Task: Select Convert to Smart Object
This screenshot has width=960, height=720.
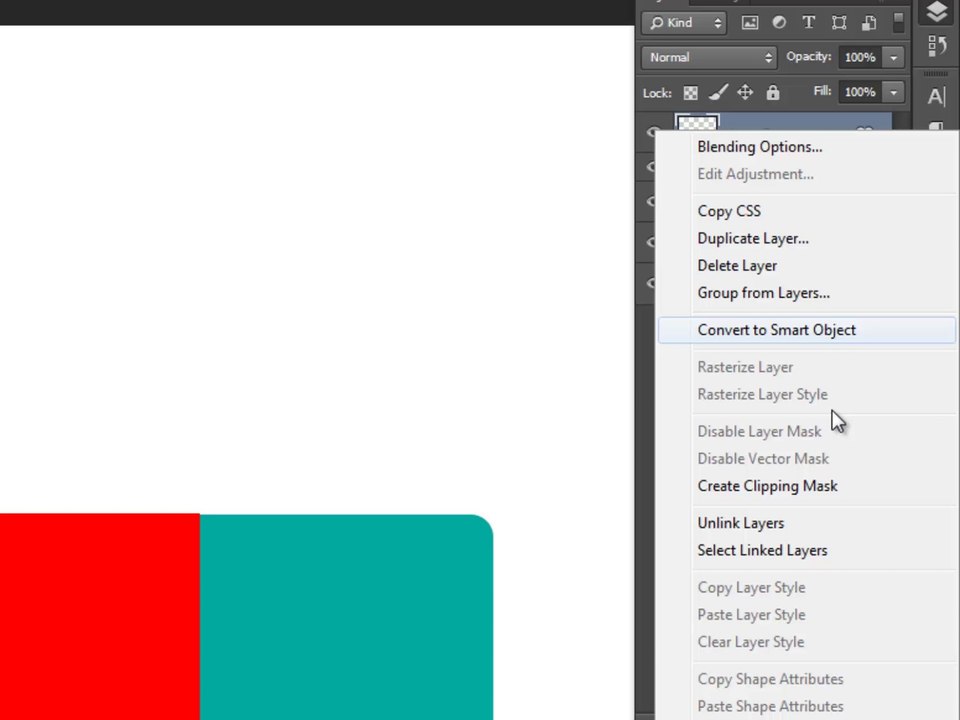Action: (x=806, y=330)
